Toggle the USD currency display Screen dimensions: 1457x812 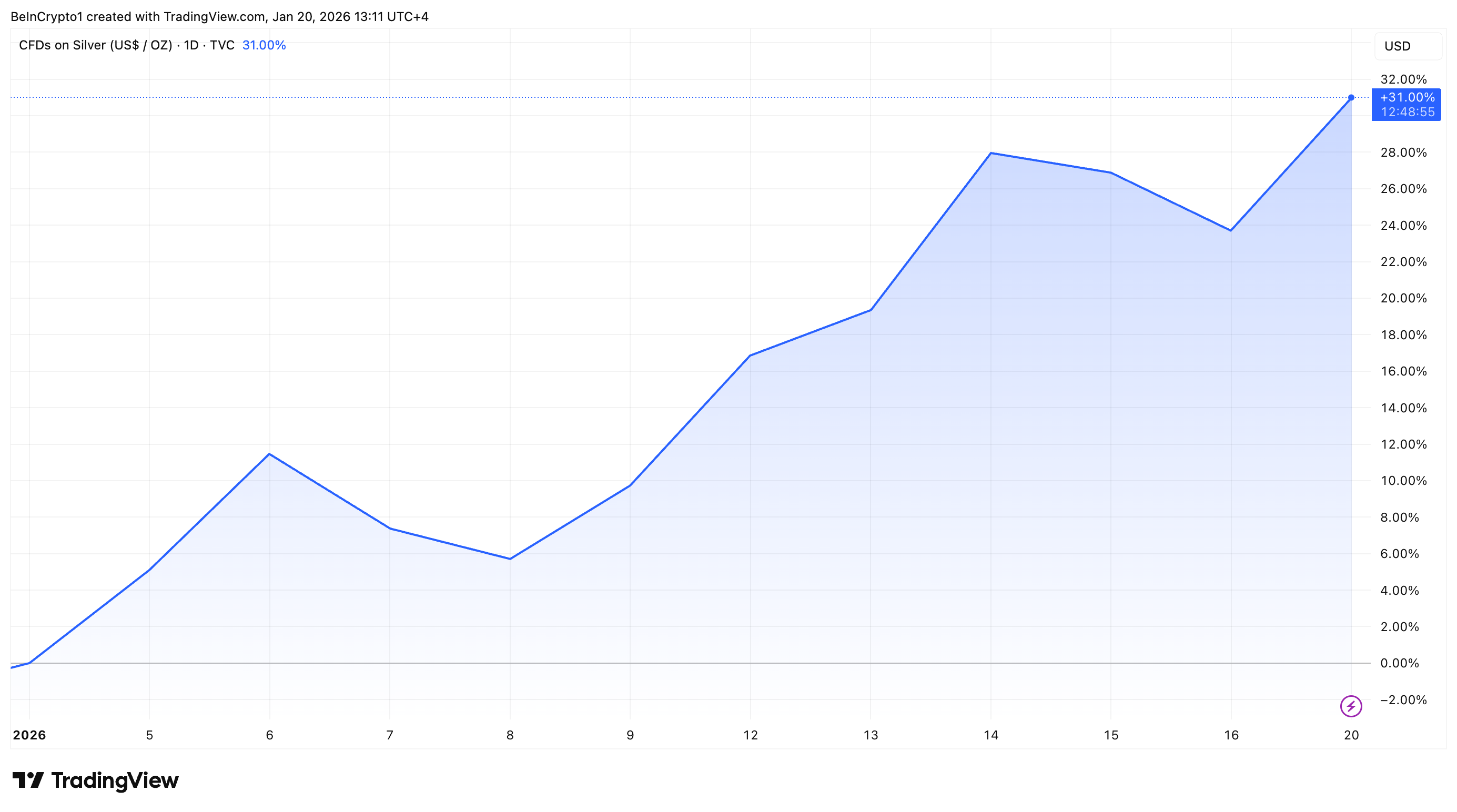(x=1397, y=46)
